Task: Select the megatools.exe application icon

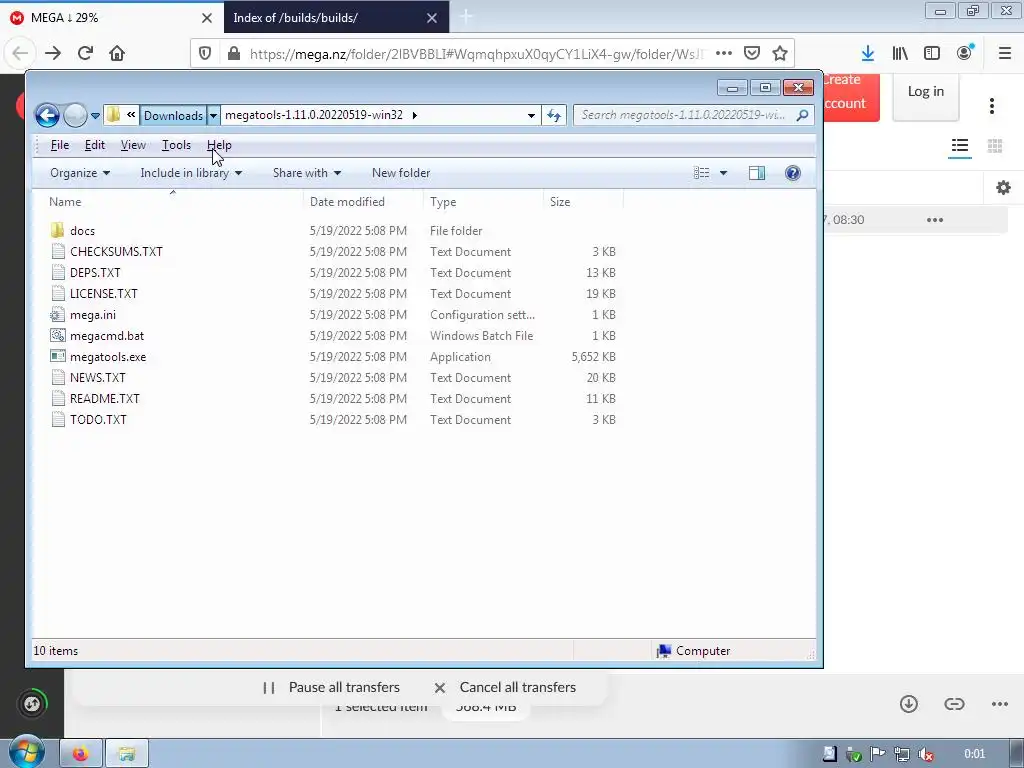Action: [57, 357]
